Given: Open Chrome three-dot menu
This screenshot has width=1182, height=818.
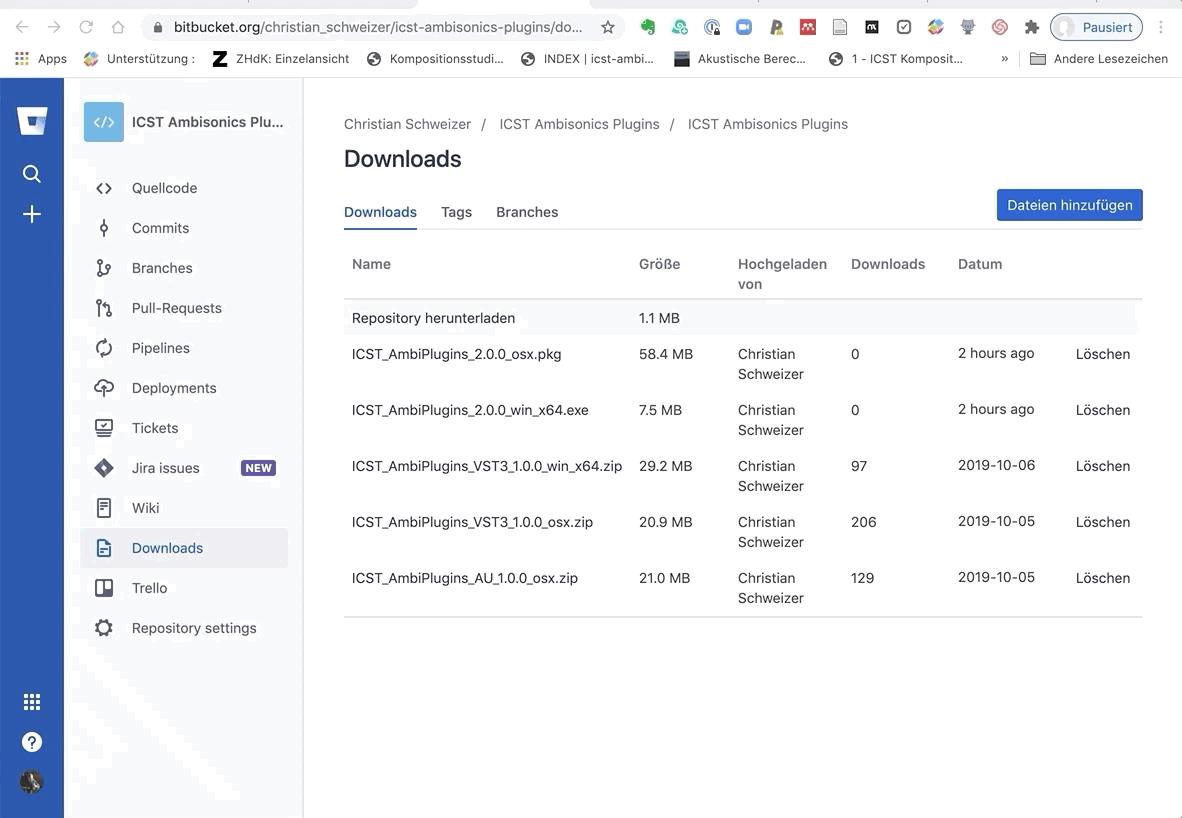Looking at the screenshot, I should pos(1161,27).
